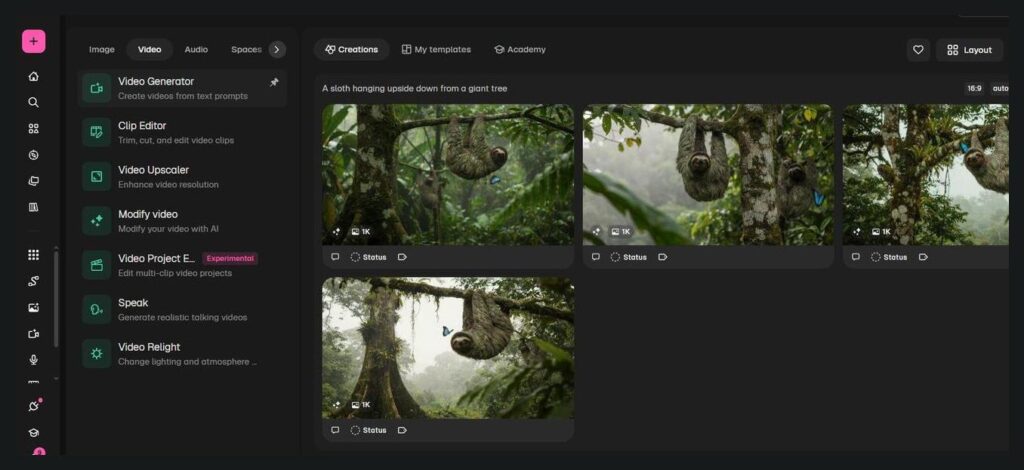Image resolution: width=1024 pixels, height=470 pixels.
Task: Open the image generator sidebar icon
Action: tap(33, 307)
